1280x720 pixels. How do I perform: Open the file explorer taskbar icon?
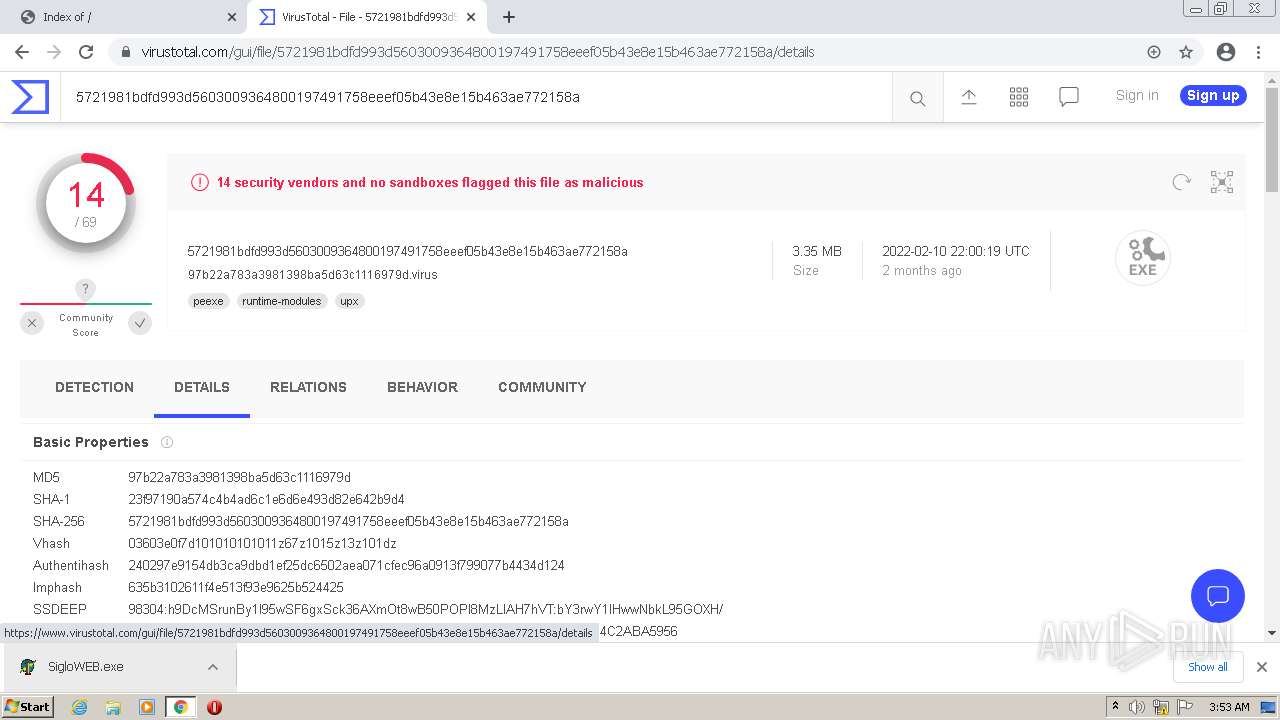click(113, 707)
